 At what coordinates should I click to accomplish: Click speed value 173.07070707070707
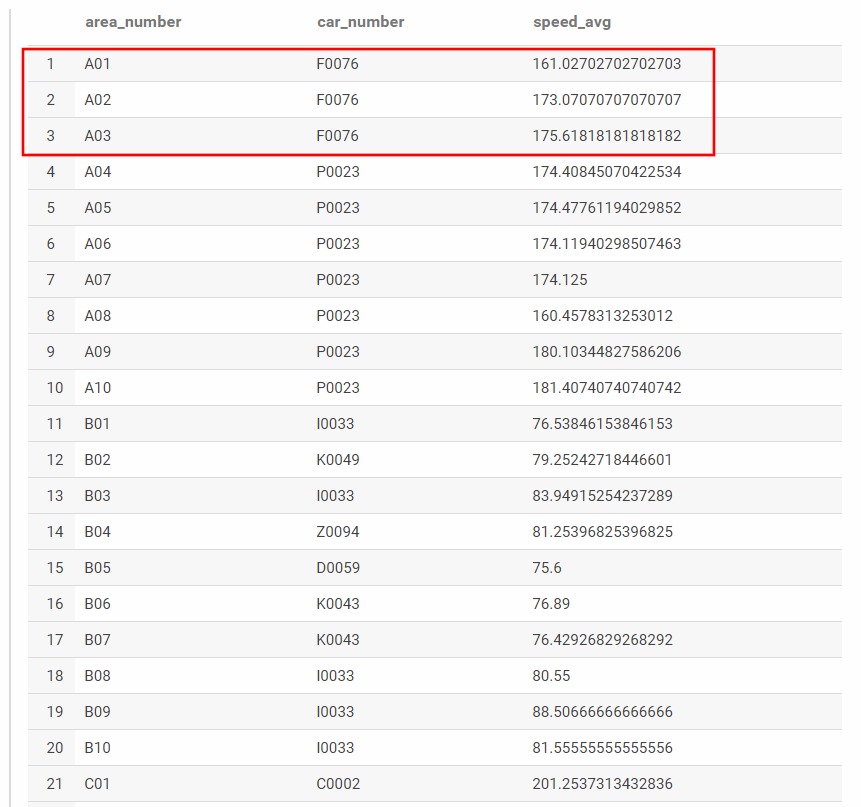(x=607, y=100)
